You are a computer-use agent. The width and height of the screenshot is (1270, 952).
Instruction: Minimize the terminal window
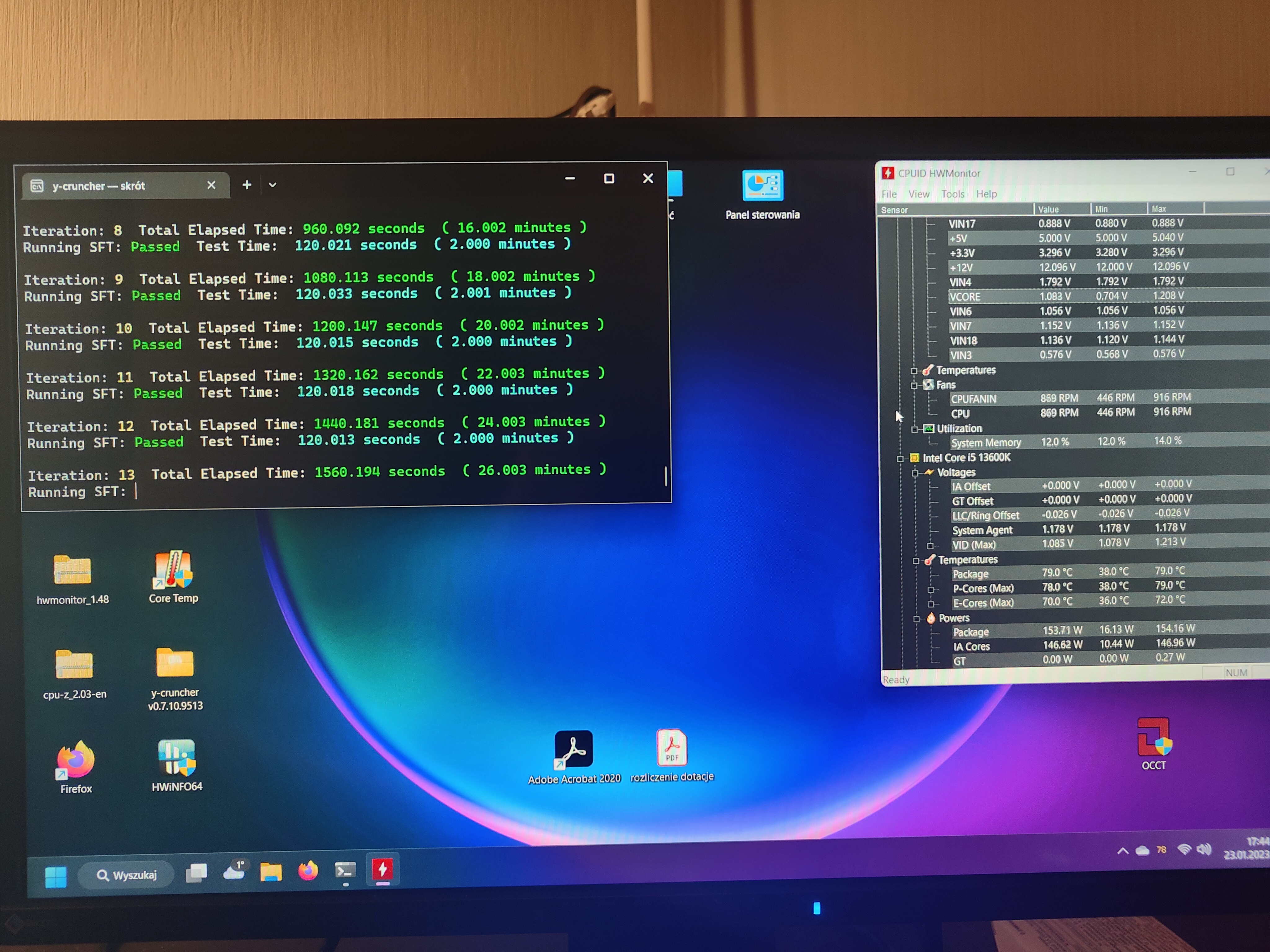coord(570,178)
